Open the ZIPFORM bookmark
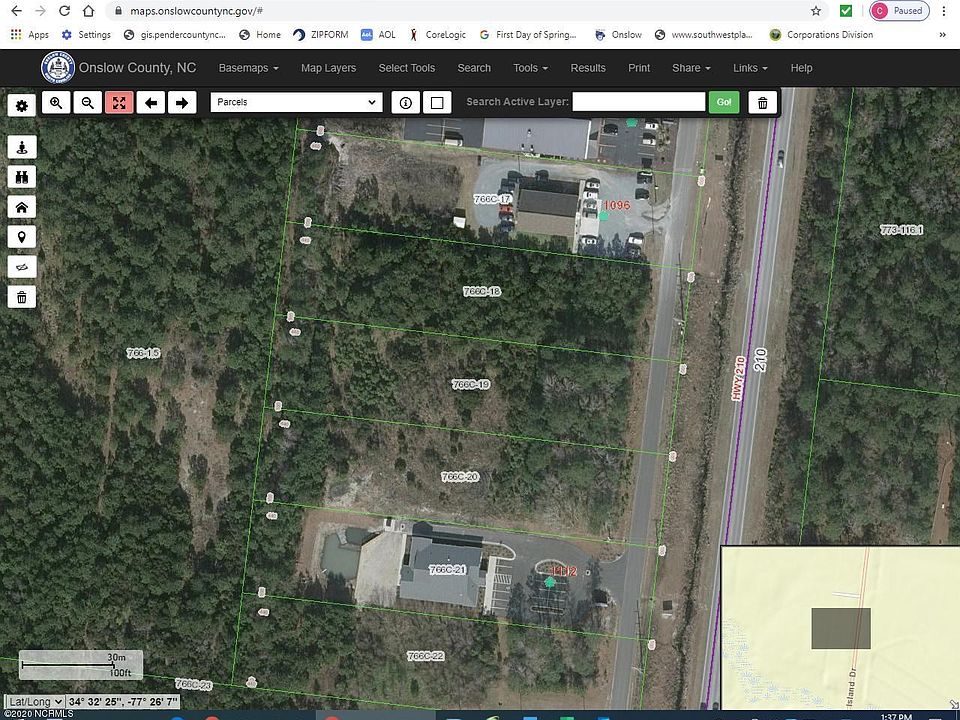960x720 pixels. [320, 35]
